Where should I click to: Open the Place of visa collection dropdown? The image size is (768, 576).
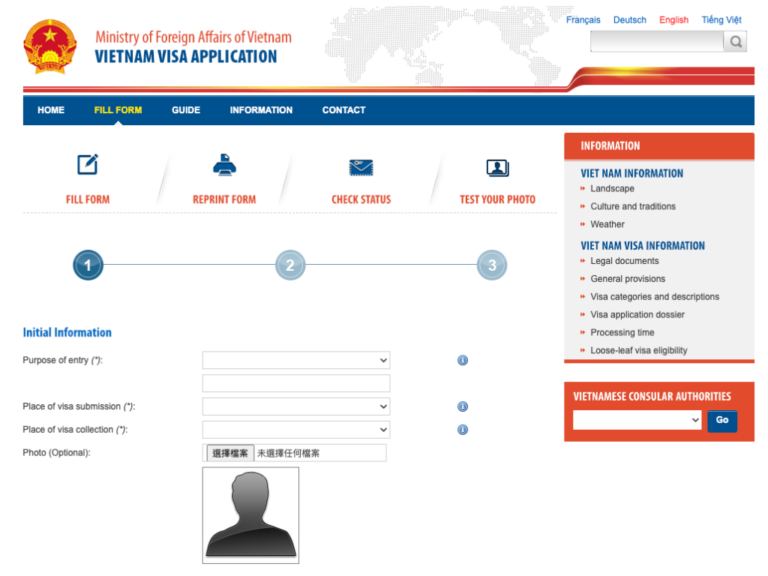pyautogui.click(x=296, y=430)
